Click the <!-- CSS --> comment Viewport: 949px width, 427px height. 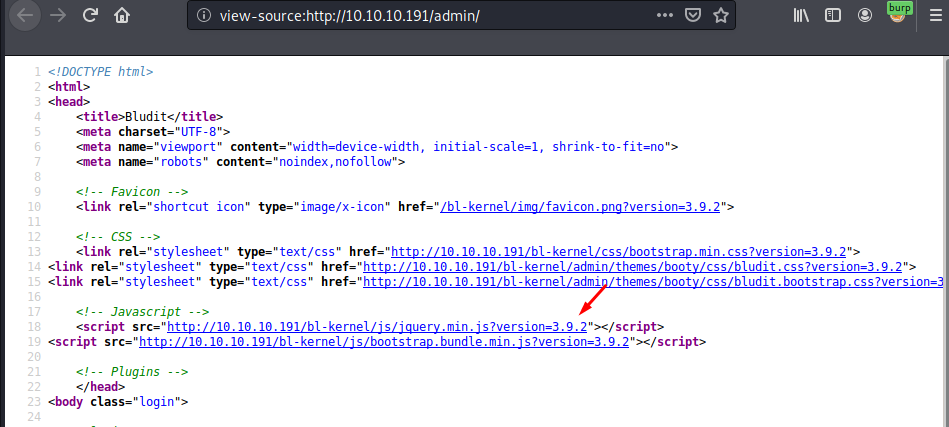pyautogui.click(x=118, y=236)
